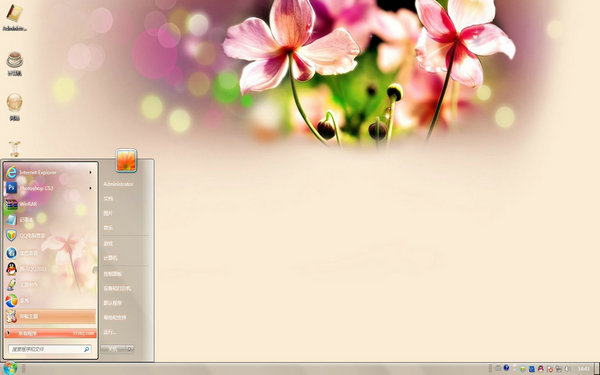Click the volume speaker tray icon

click(x=567, y=369)
